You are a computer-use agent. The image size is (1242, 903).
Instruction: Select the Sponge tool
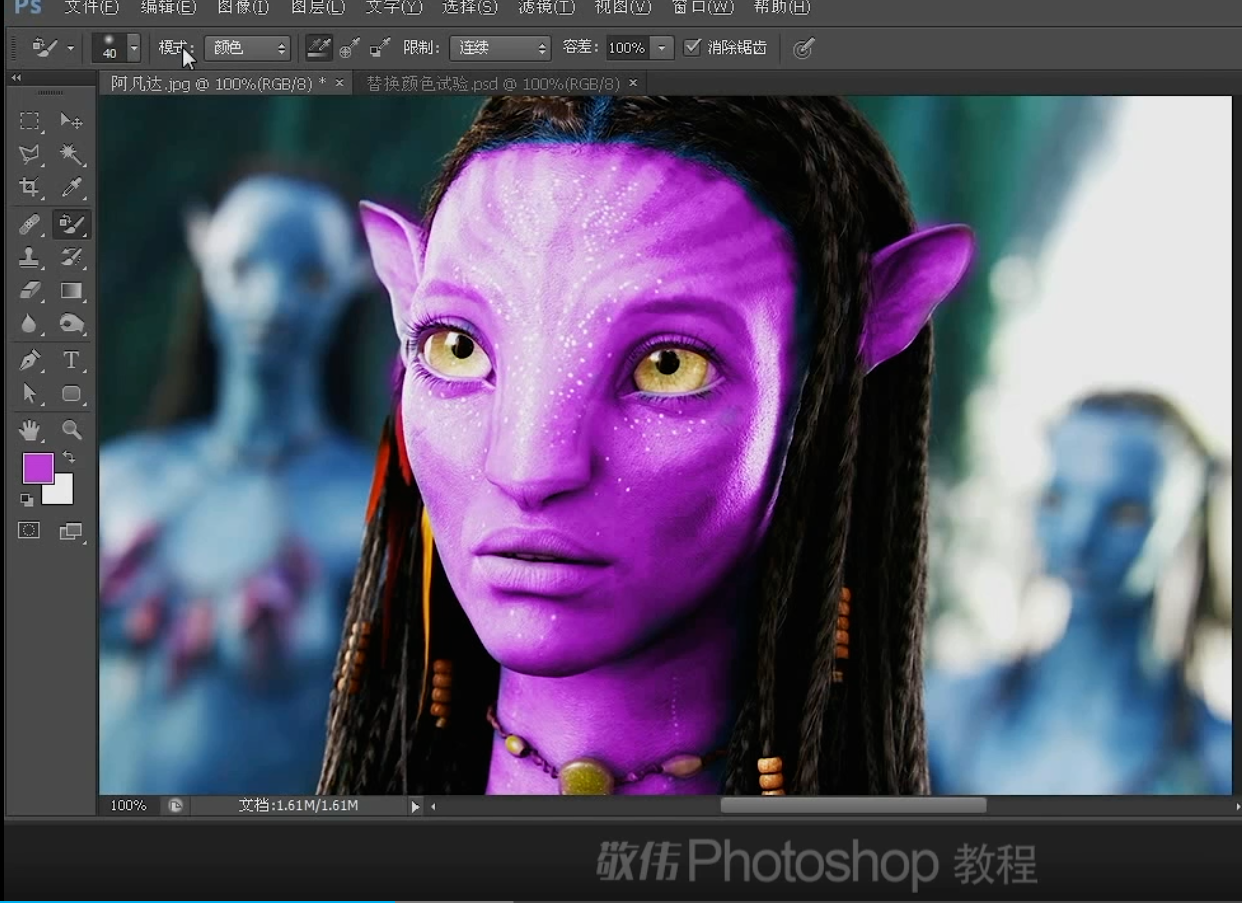click(71, 323)
